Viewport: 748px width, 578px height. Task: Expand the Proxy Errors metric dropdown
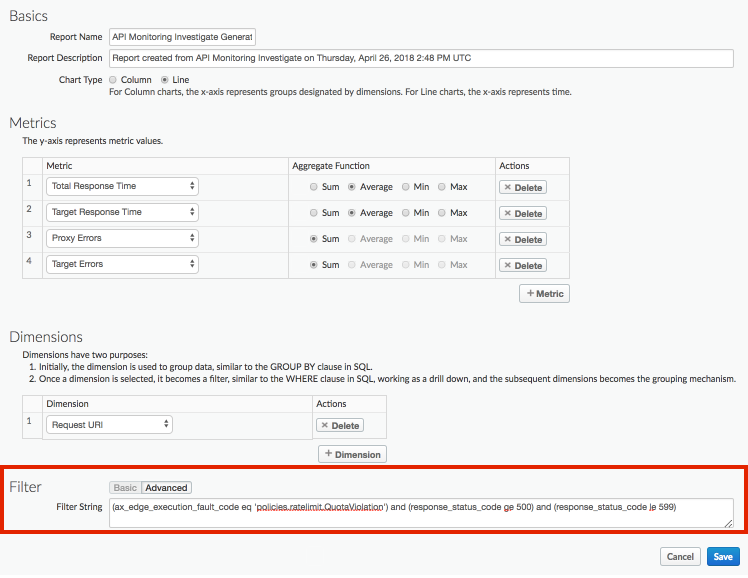pyautogui.click(x=122, y=238)
